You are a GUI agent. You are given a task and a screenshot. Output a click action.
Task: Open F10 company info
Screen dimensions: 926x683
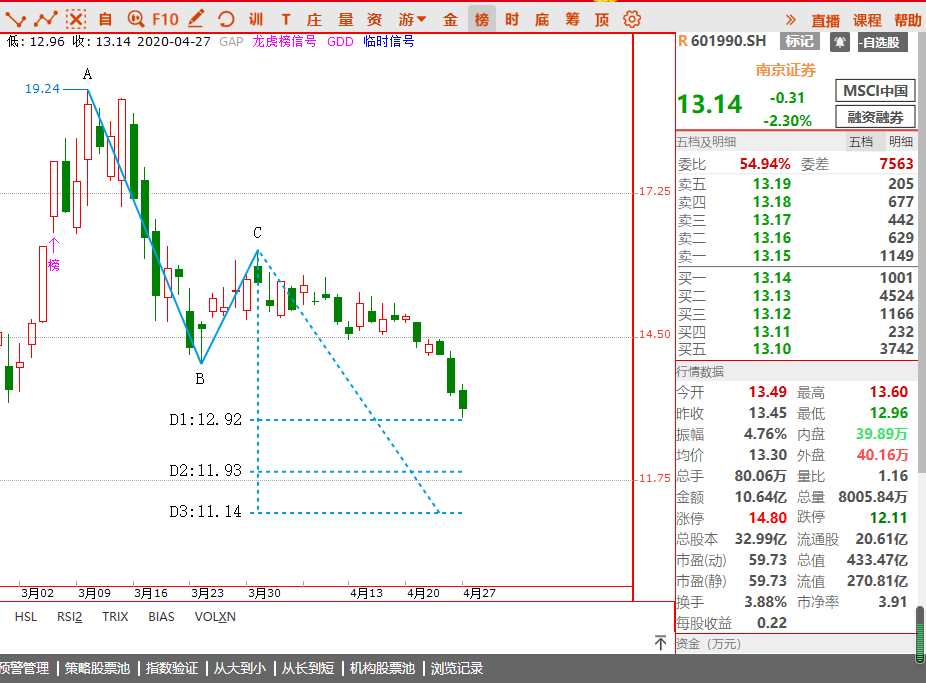pos(165,19)
